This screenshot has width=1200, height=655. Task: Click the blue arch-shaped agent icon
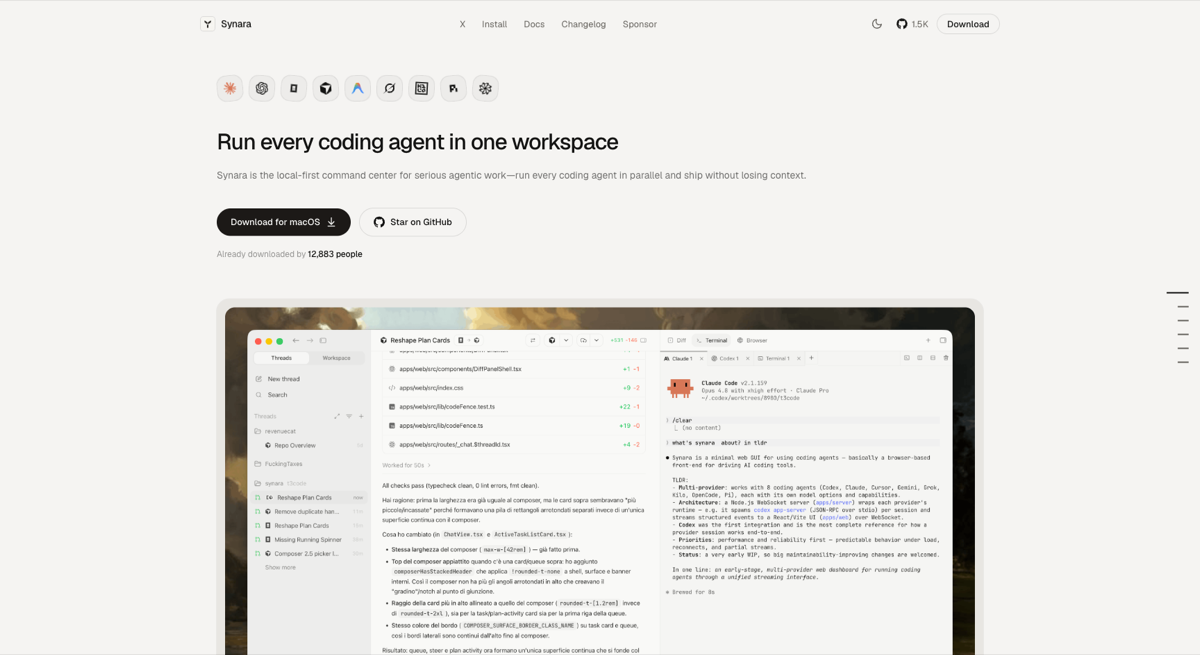[x=358, y=88]
